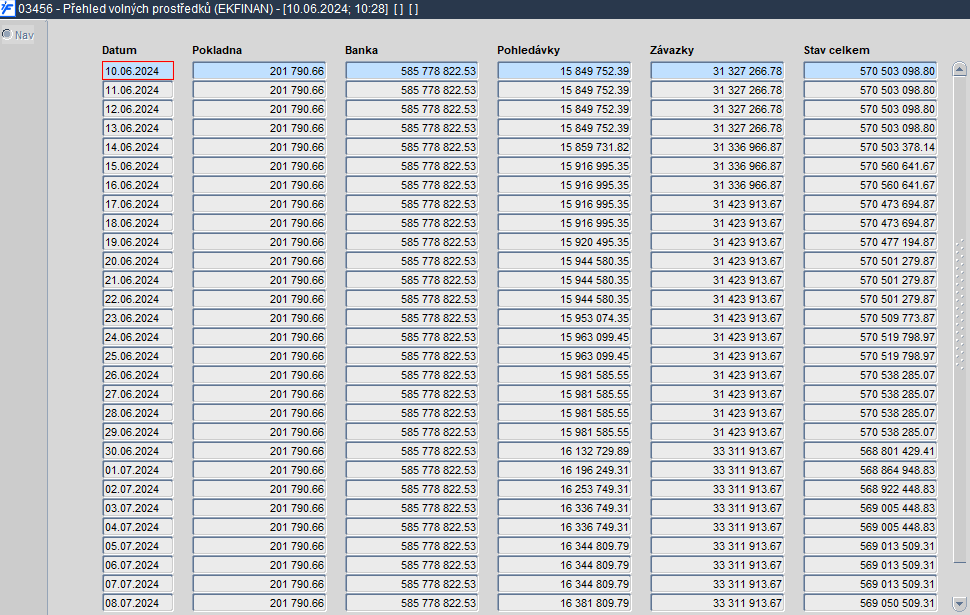
Task: Click the Pohledávky column header
Action: pyautogui.click(x=528, y=50)
